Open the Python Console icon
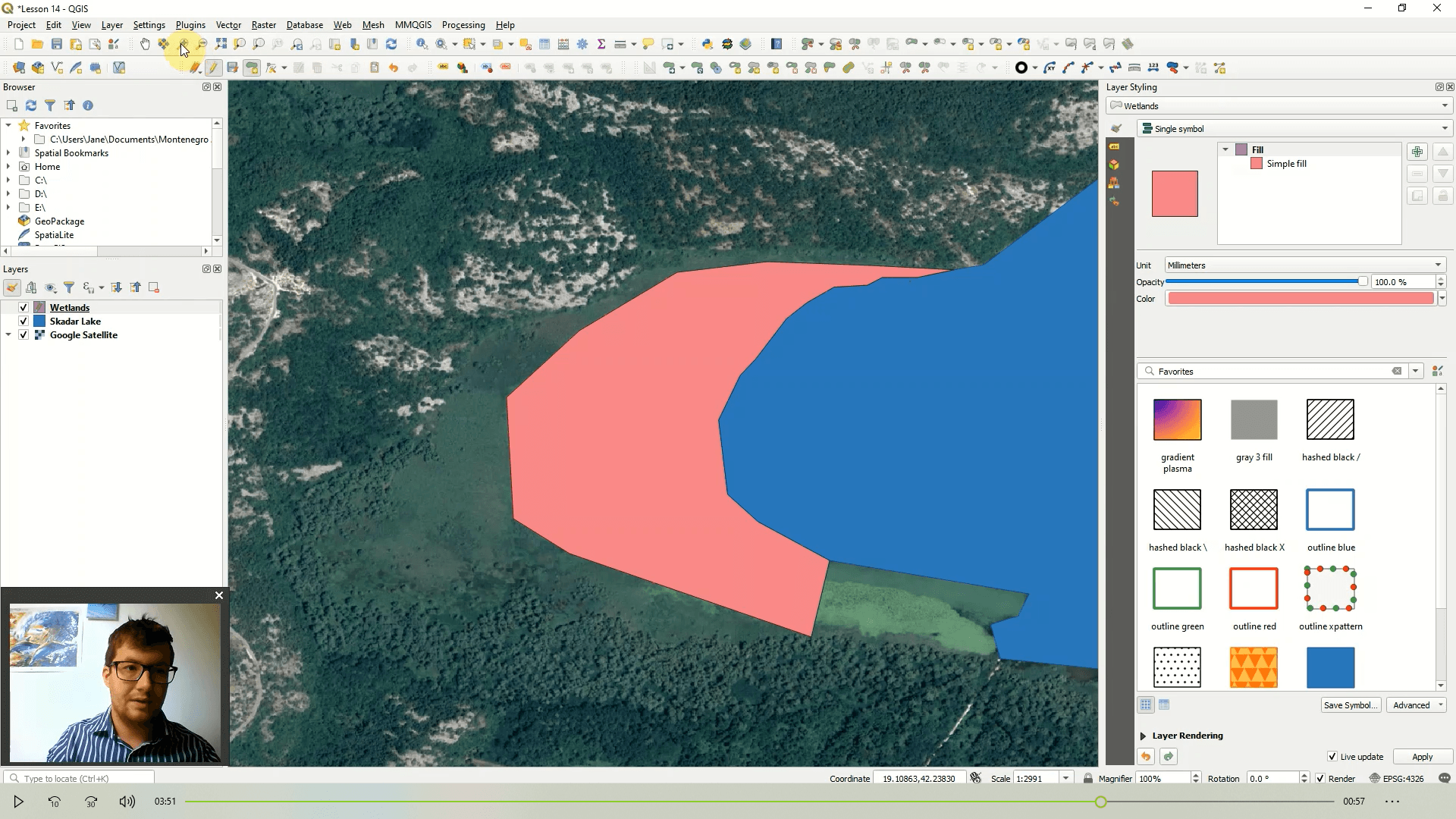This screenshot has height=819, width=1456. point(707,44)
